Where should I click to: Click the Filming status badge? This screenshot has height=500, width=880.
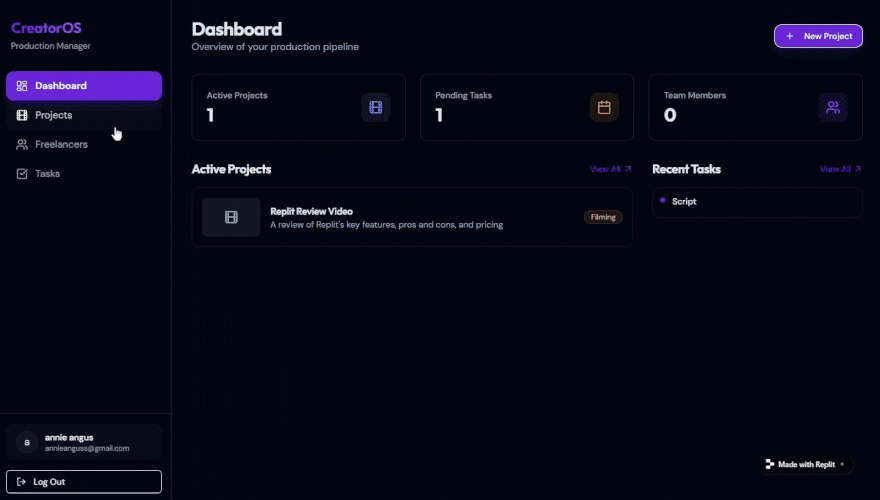(603, 217)
